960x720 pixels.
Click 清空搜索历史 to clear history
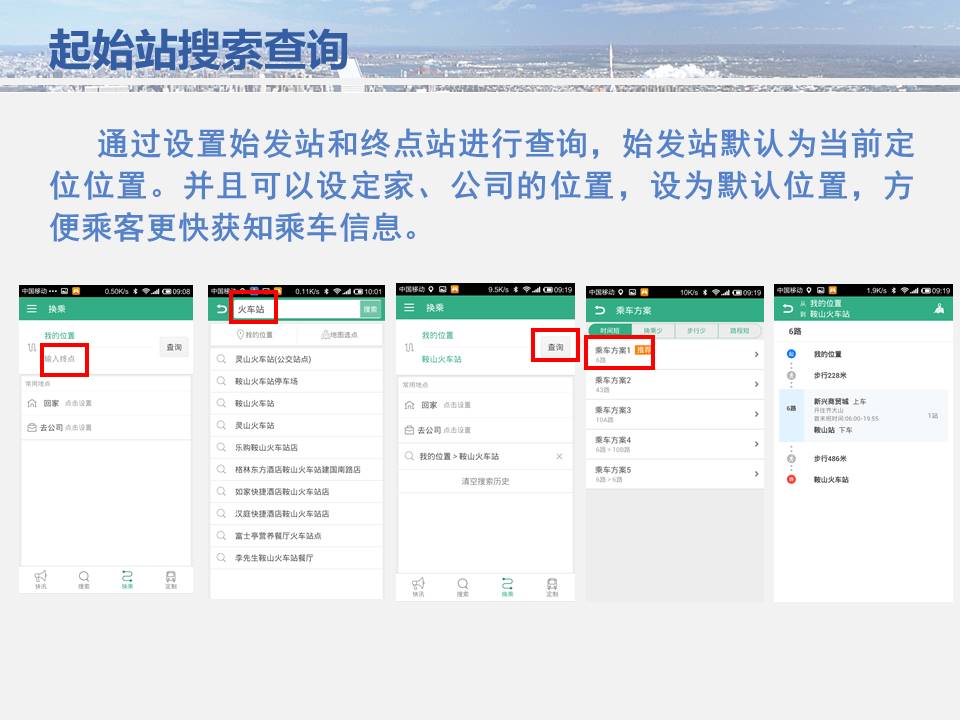point(485,481)
